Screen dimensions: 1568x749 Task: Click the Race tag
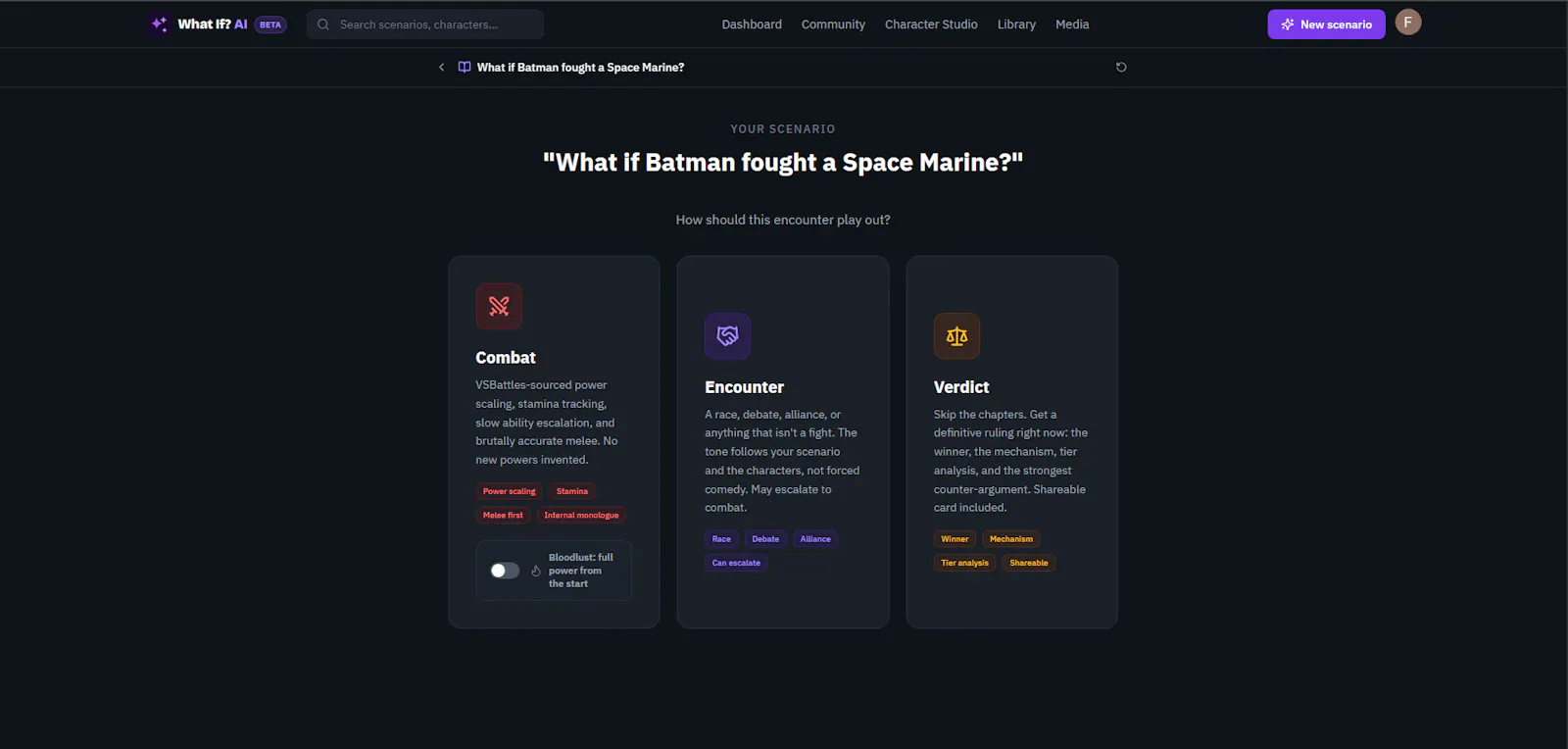(721, 539)
